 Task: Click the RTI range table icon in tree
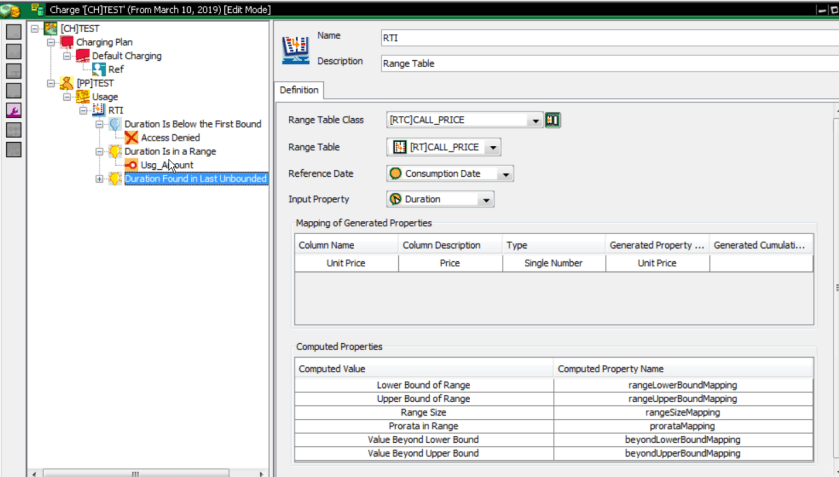98,111
